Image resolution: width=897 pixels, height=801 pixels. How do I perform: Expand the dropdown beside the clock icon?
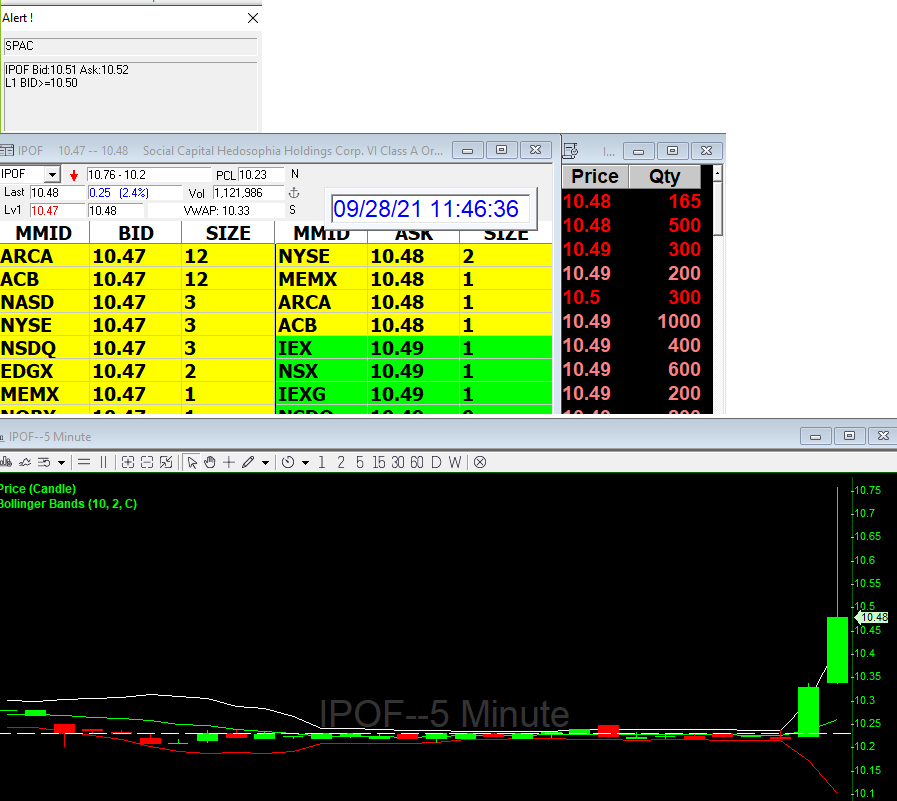click(x=305, y=463)
